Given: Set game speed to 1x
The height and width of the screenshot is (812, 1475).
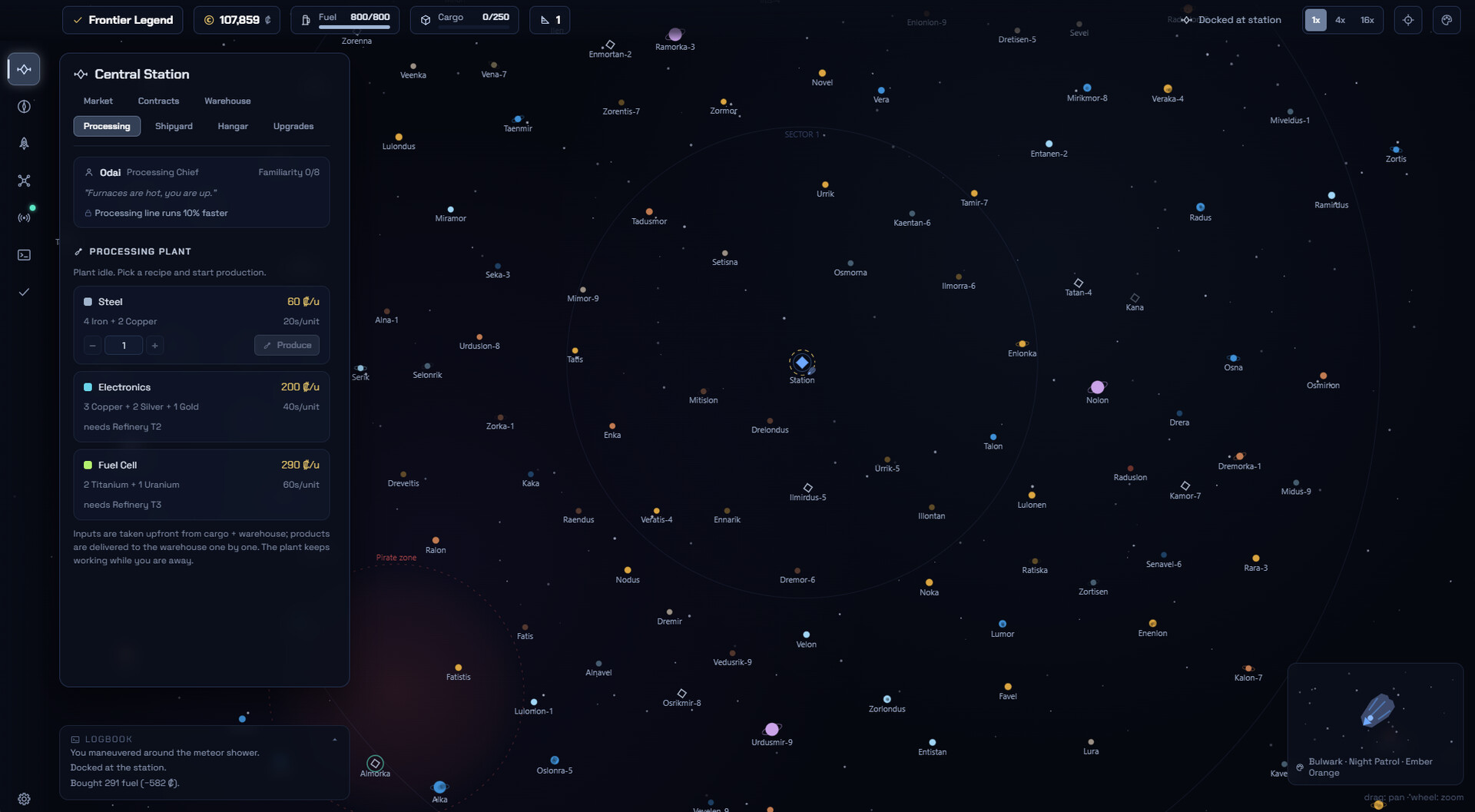Looking at the screenshot, I should [1316, 20].
